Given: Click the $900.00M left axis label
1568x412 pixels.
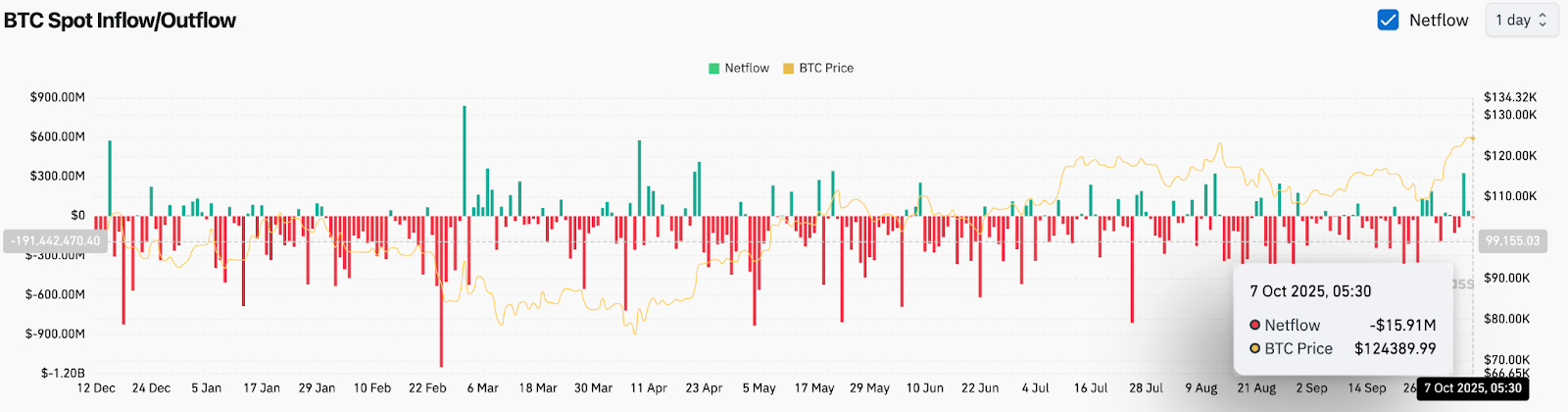Looking at the screenshot, I should coord(57,97).
